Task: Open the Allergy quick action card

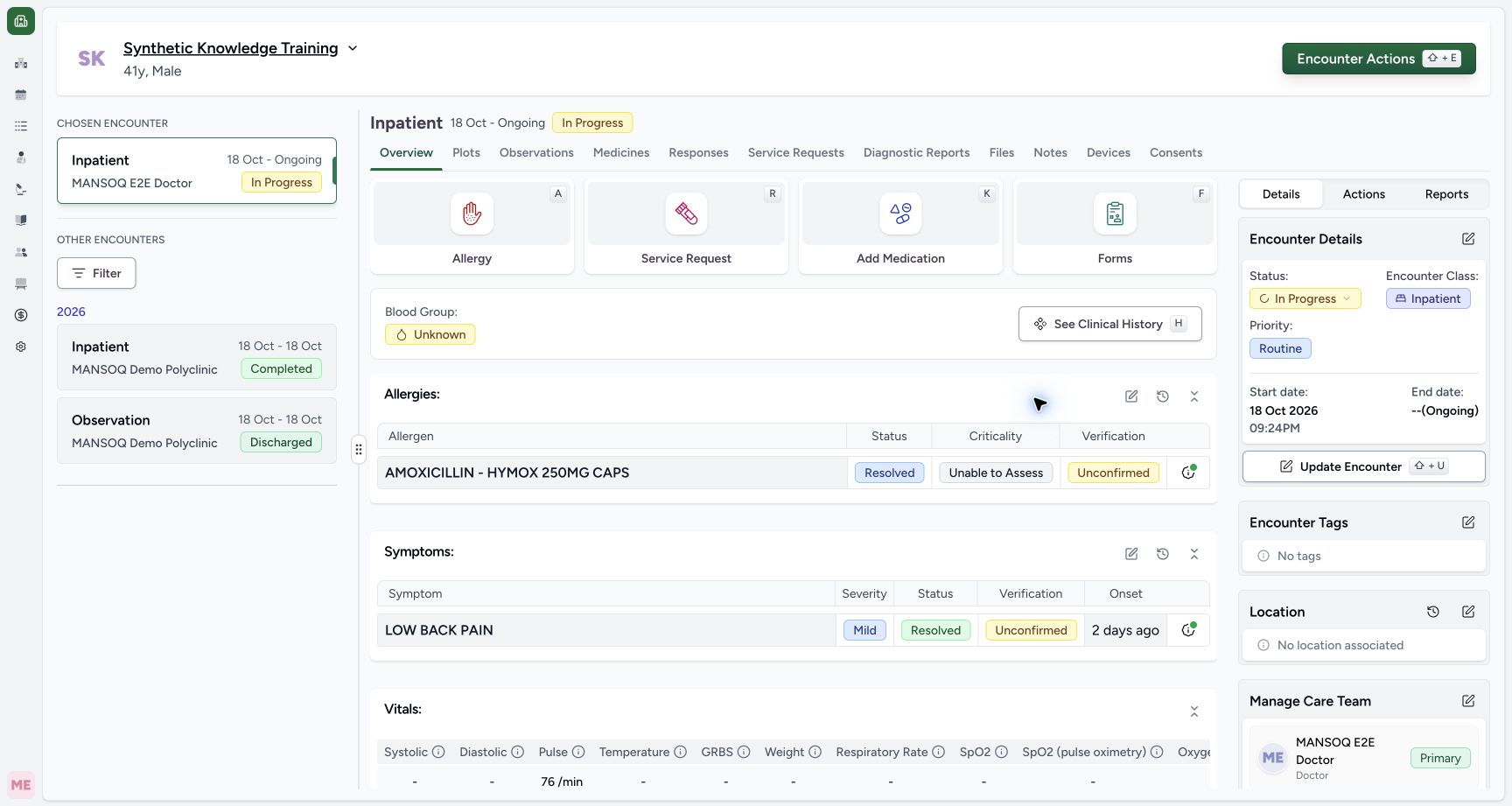Action: pyautogui.click(x=472, y=227)
